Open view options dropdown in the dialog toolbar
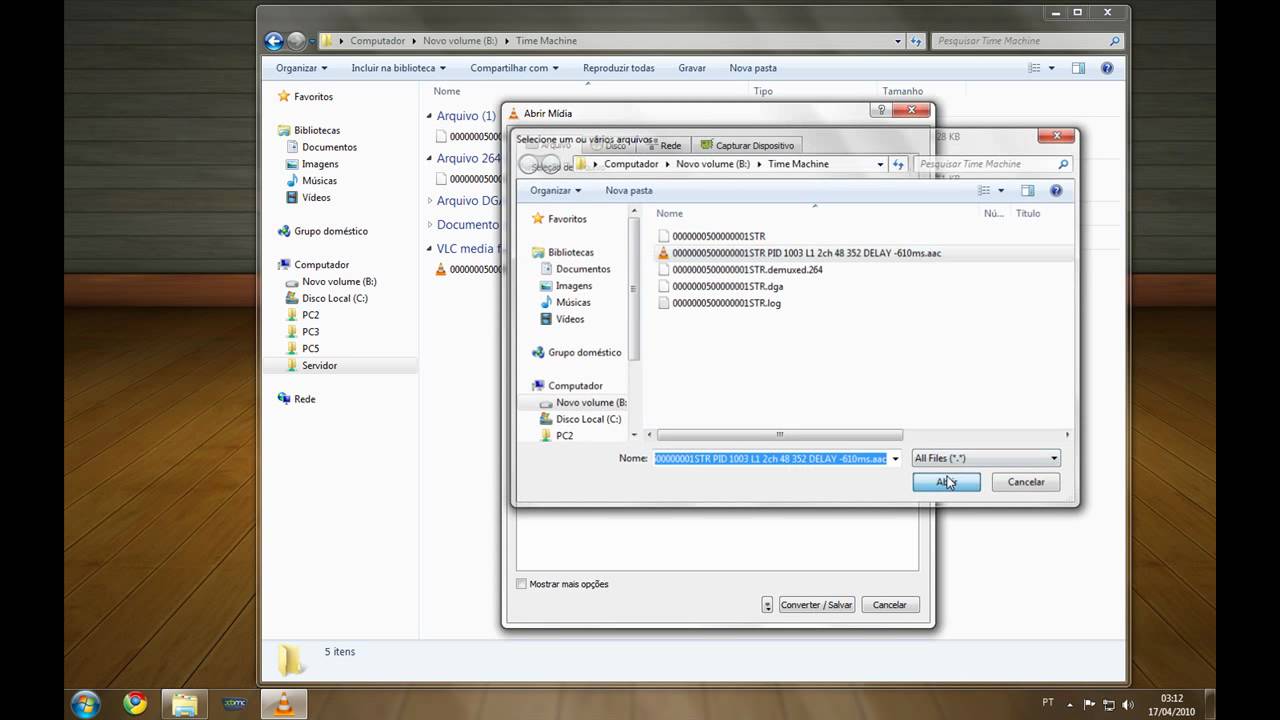Image resolution: width=1280 pixels, height=720 pixels. tap(1001, 190)
